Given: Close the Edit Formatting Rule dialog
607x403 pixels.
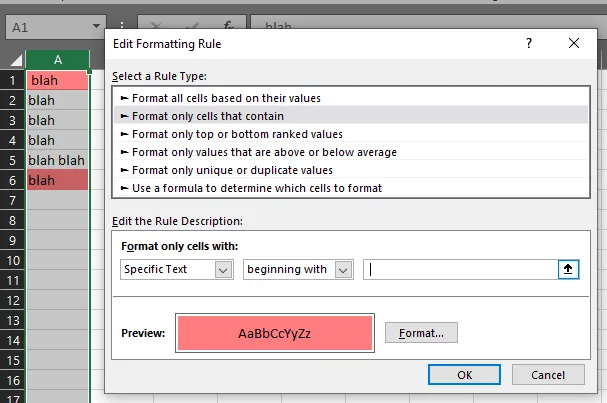Looking at the screenshot, I should point(573,43).
